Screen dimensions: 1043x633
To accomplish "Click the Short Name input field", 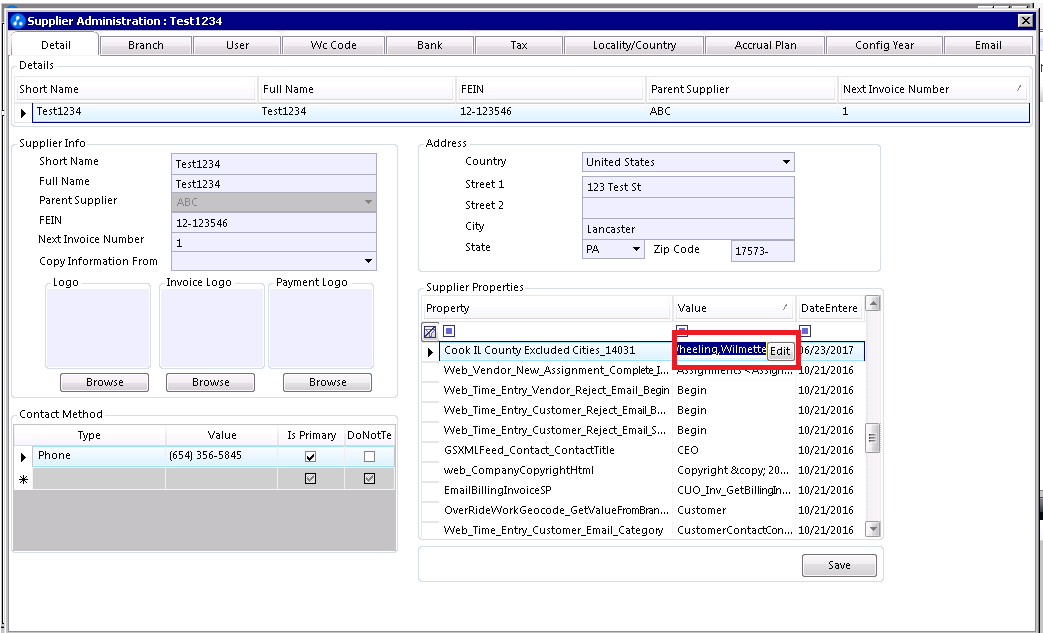I will click(x=273, y=164).
